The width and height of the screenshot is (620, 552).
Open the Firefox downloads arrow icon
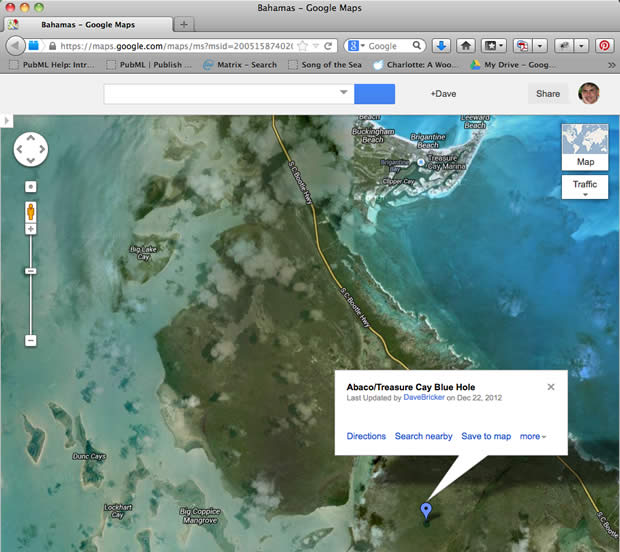(442, 46)
